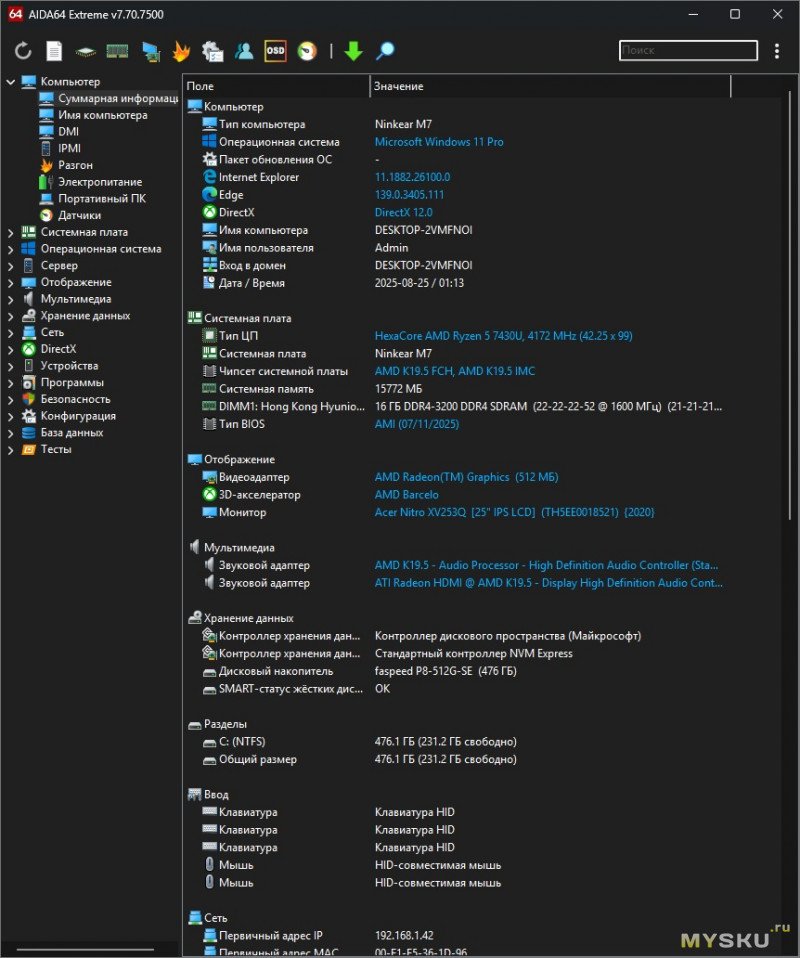The image size is (800, 958).
Task: Open the Acer Nitro XV253Q monitor link
Action: (515, 512)
